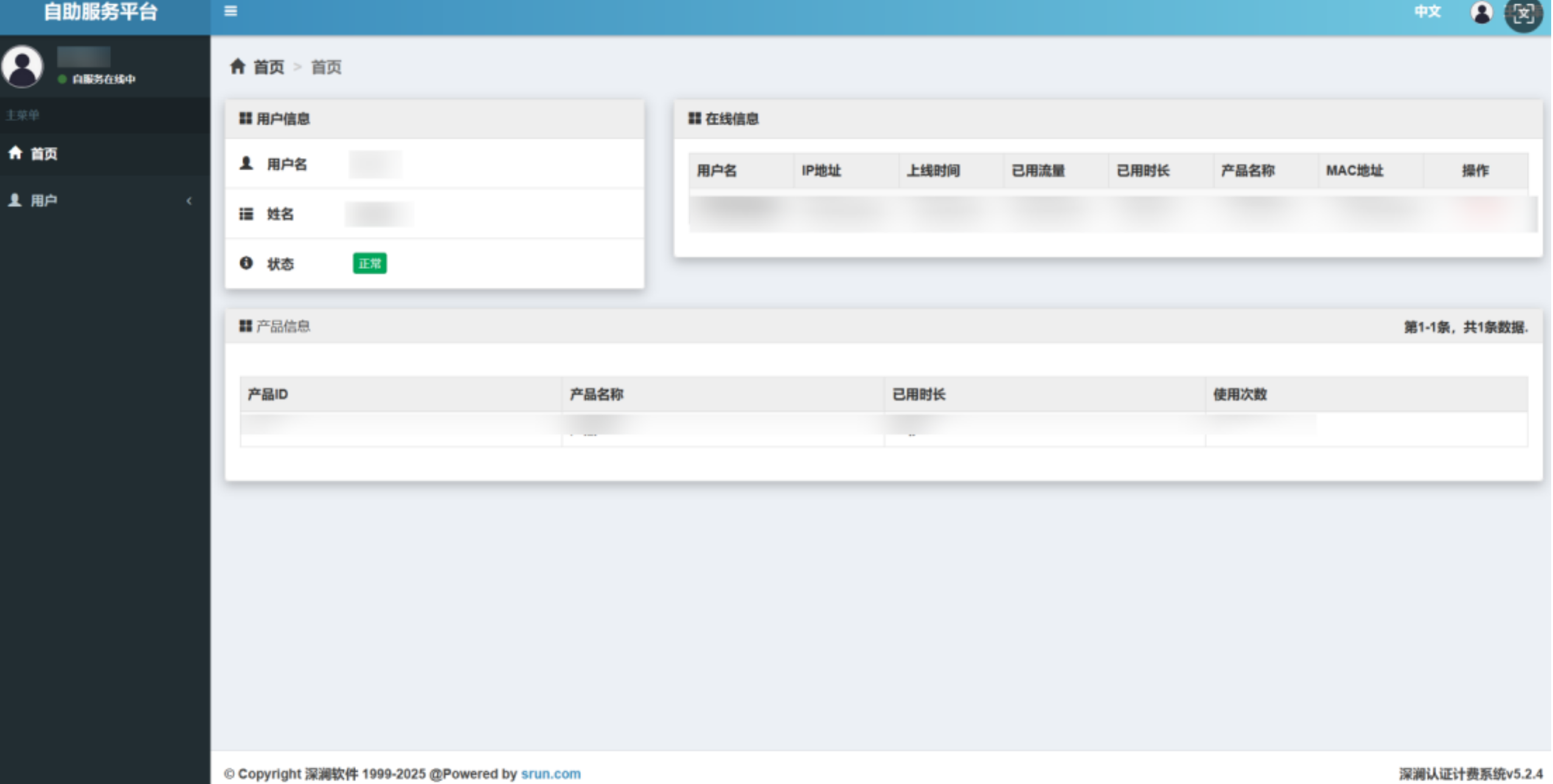This screenshot has width=1553, height=784.
Task: Click the user avatar icon in the top bar
Action: [1481, 12]
